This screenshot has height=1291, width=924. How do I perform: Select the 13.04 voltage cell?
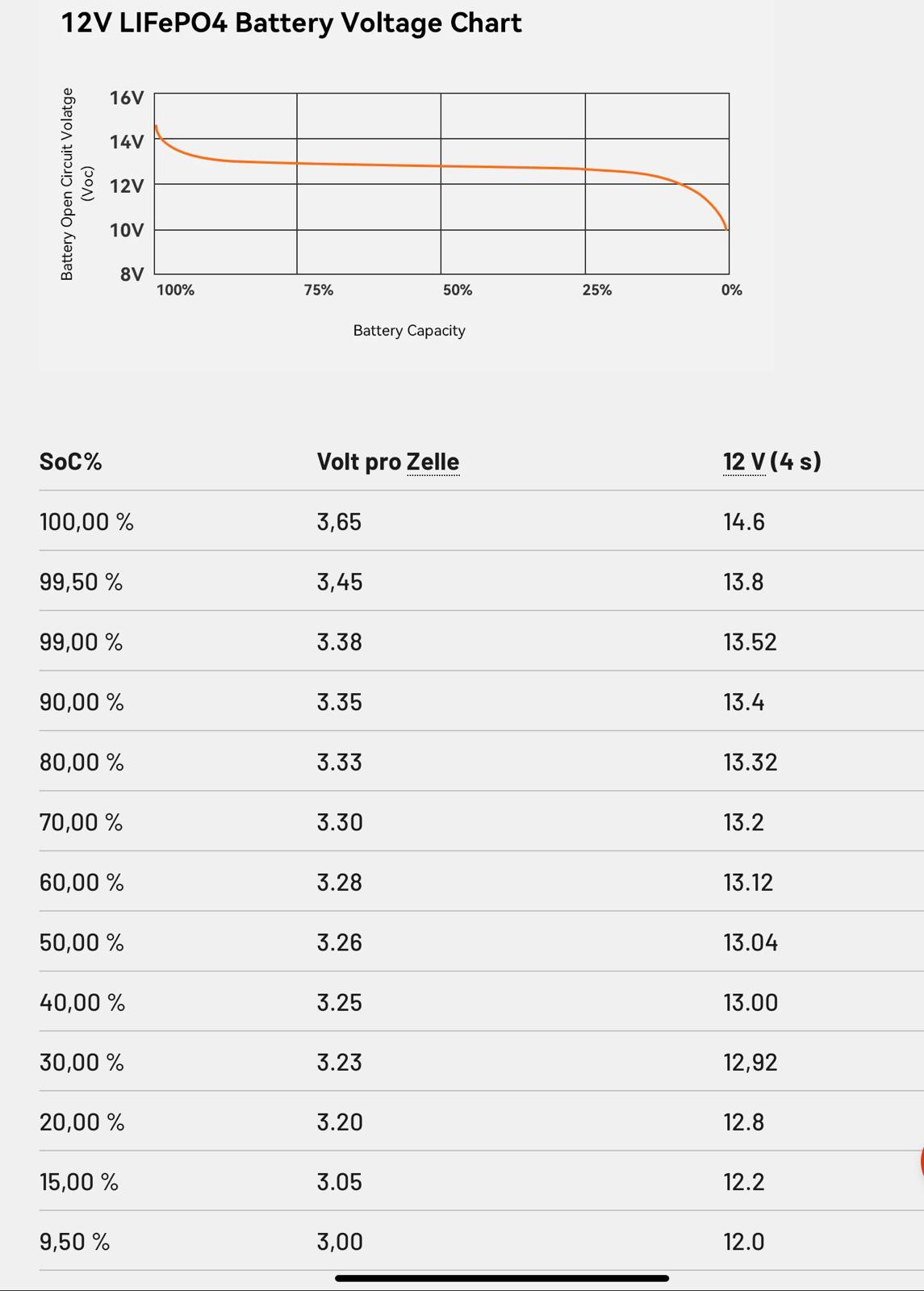(750, 942)
